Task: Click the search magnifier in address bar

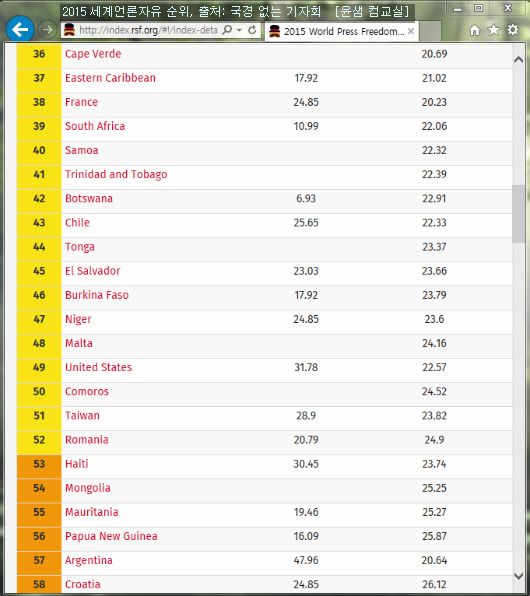Action: (227, 30)
